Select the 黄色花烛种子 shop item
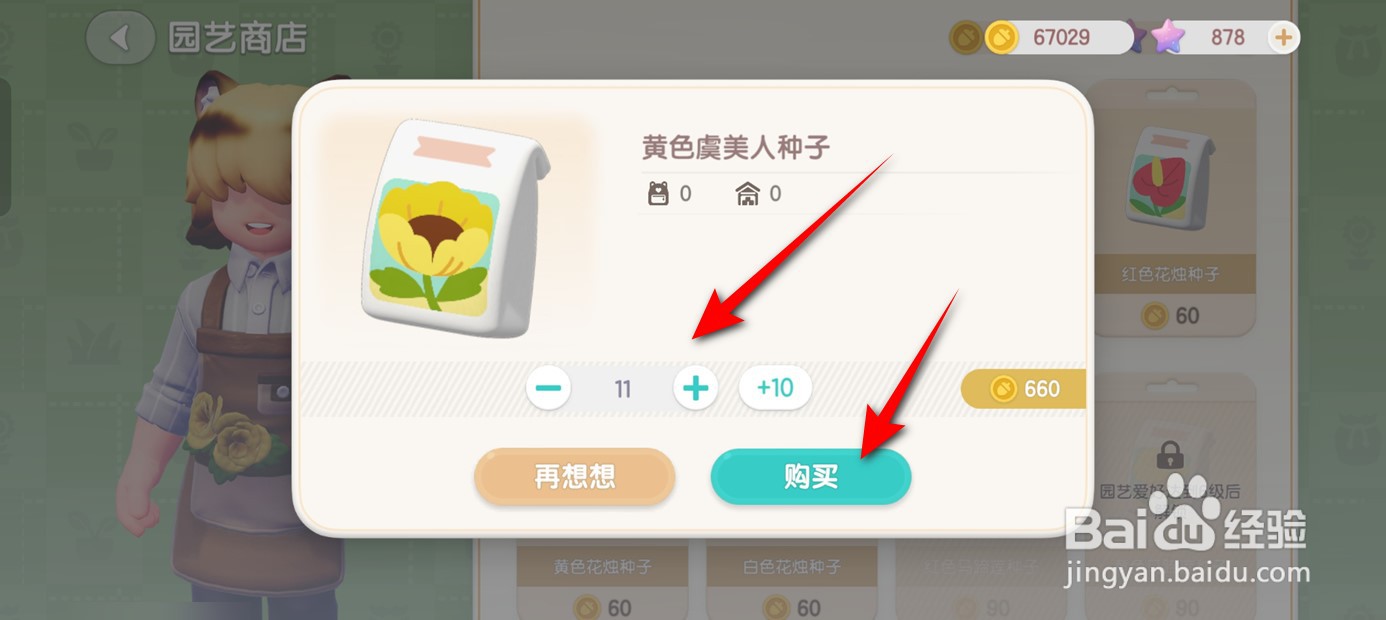 click(603, 580)
